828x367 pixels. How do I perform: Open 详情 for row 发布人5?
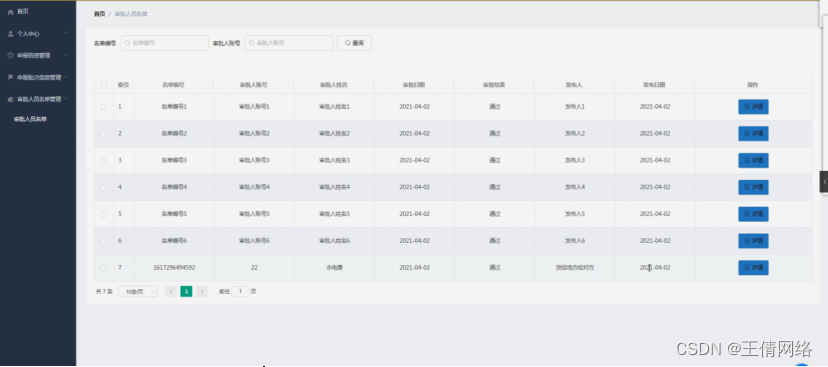pos(753,214)
